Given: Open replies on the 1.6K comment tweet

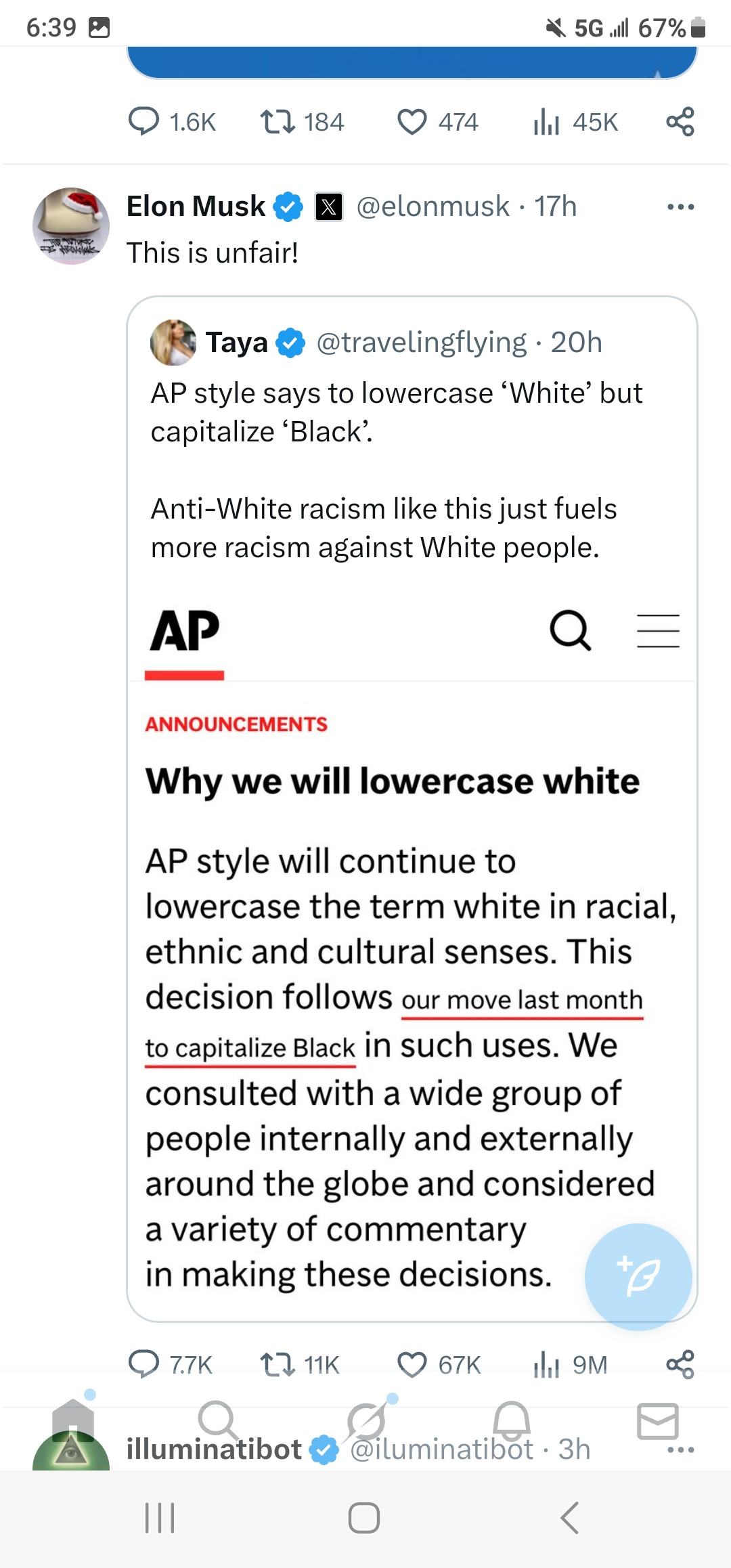Looking at the screenshot, I should [x=143, y=122].
